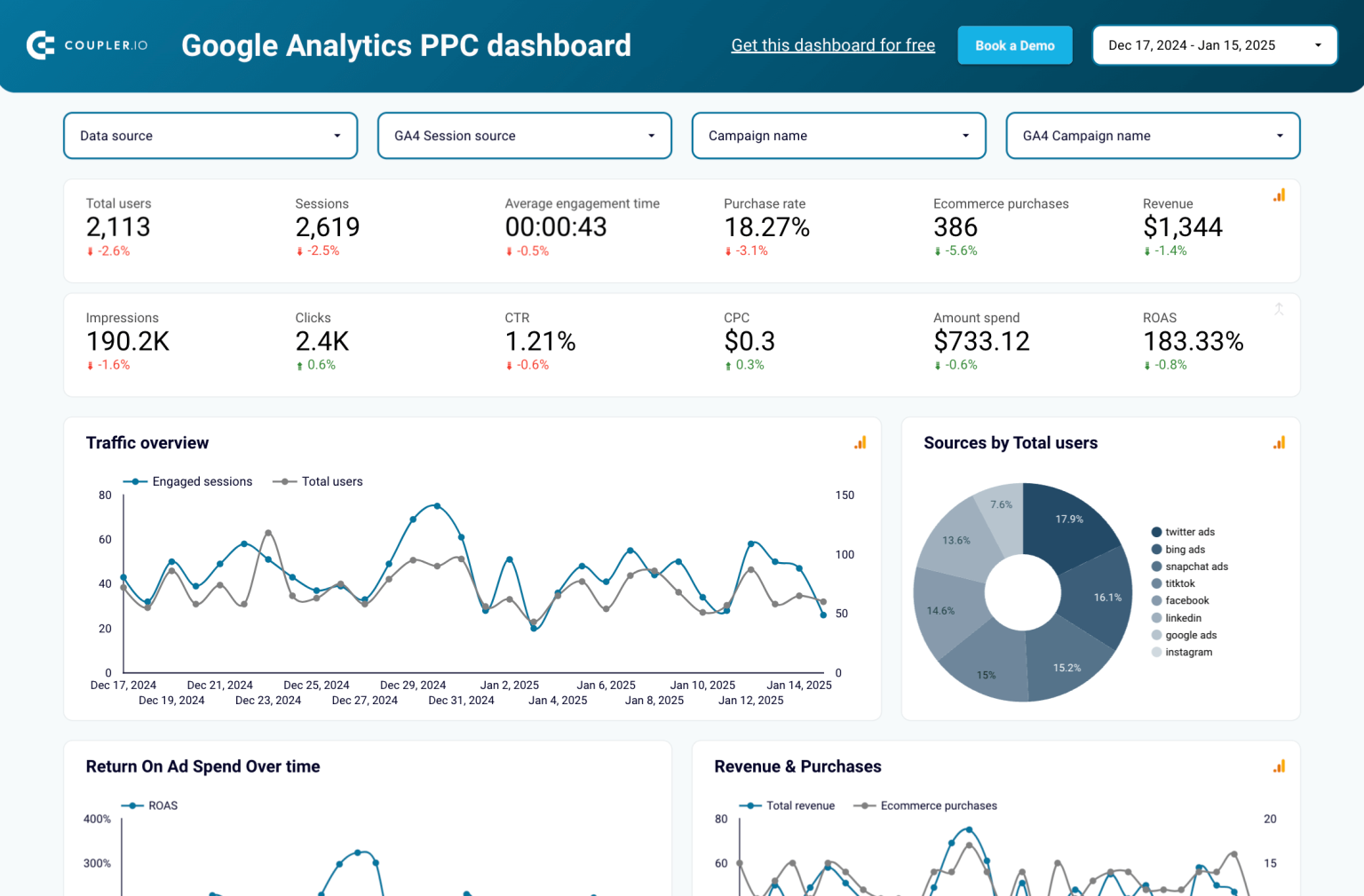Open the Campaign name filter
Screen dimensions: 1364x896
(x=838, y=135)
